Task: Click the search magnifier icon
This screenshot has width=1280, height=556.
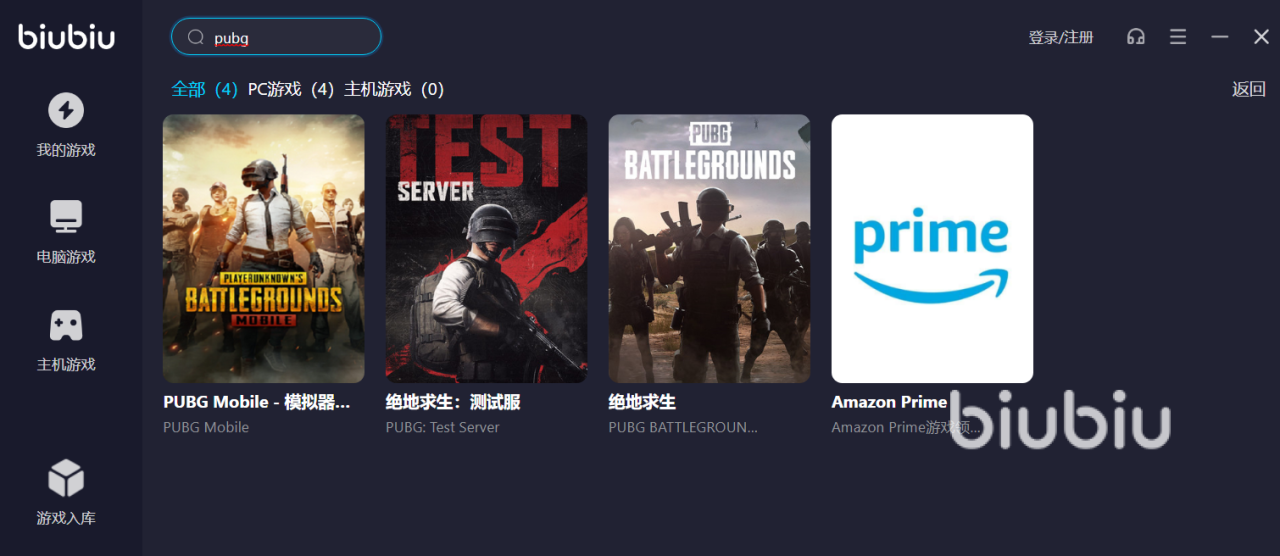Action: (x=196, y=37)
